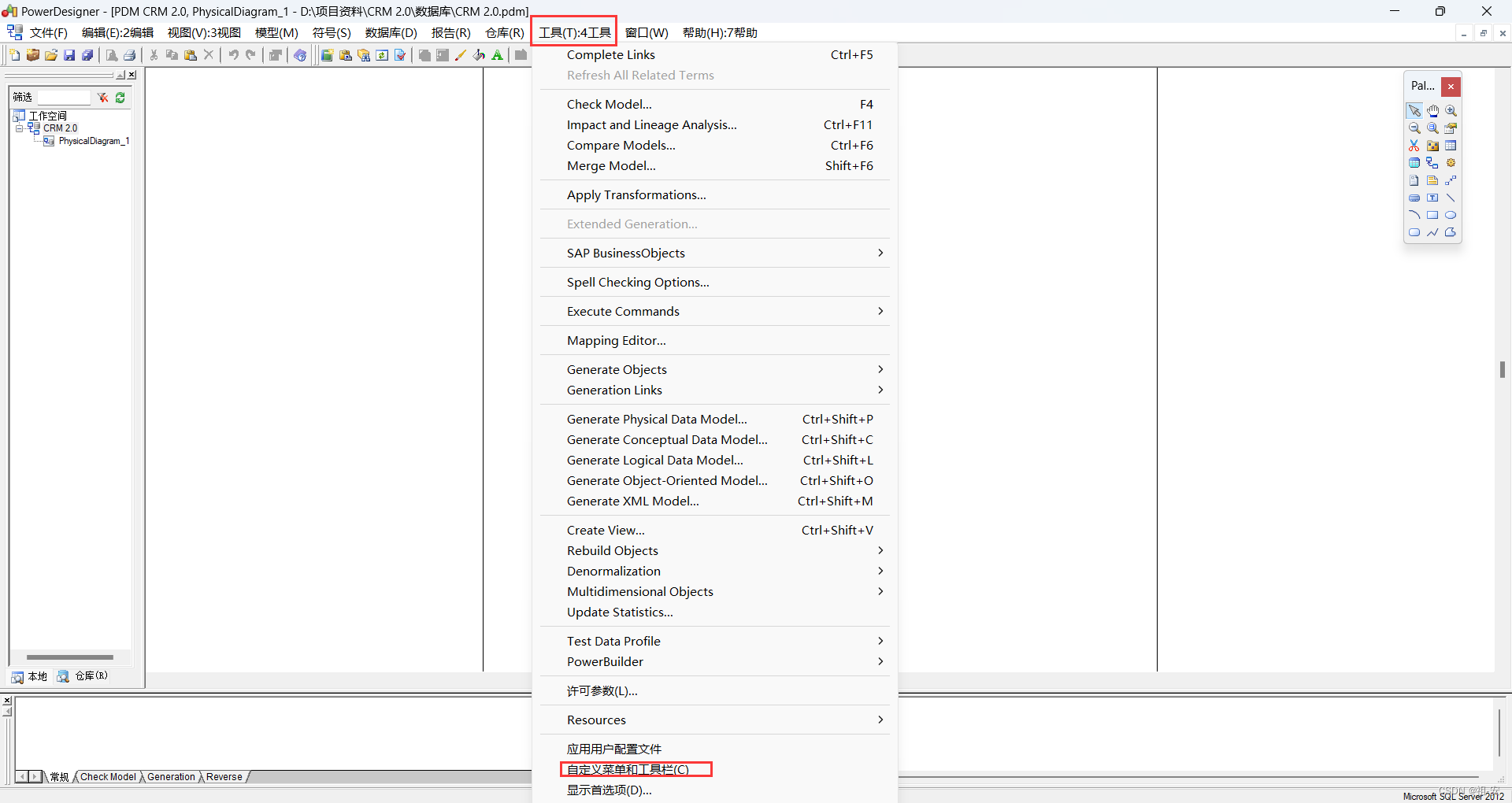Select the Pointer tool in the Palette
Image resolution: width=1512 pixels, height=803 pixels.
click(1414, 111)
